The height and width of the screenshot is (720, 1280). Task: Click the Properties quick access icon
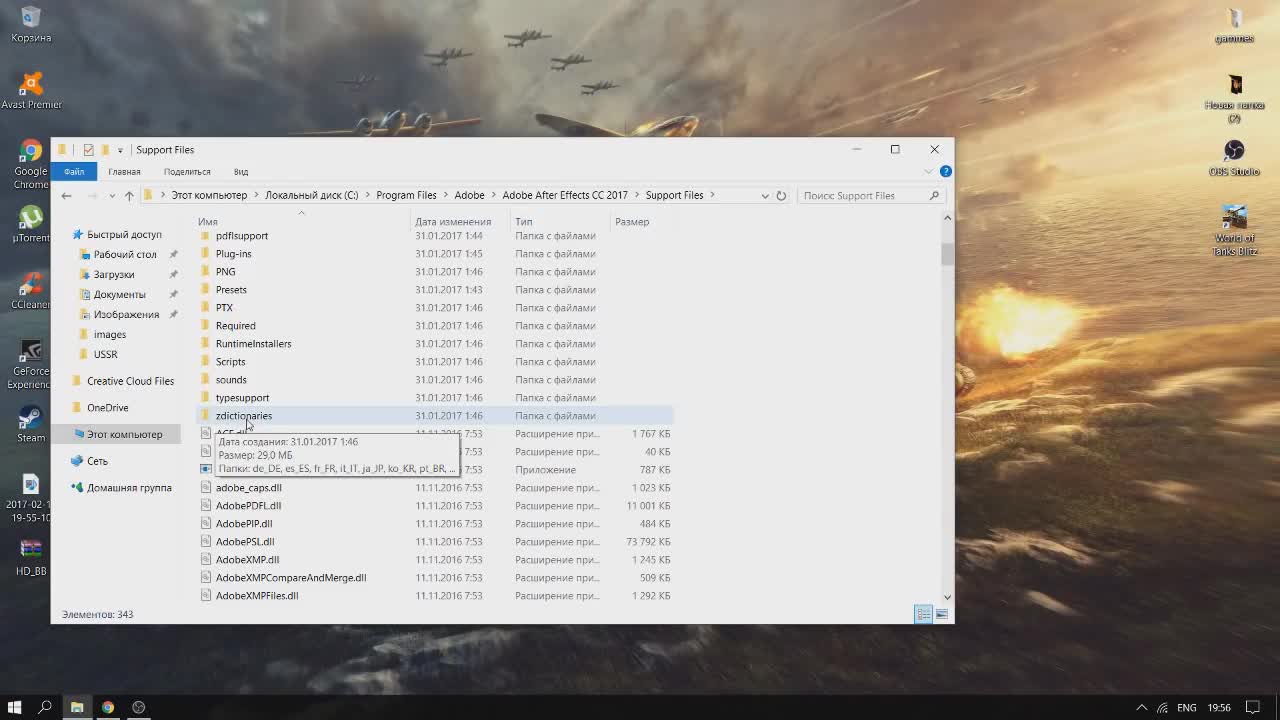click(x=88, y=150)
